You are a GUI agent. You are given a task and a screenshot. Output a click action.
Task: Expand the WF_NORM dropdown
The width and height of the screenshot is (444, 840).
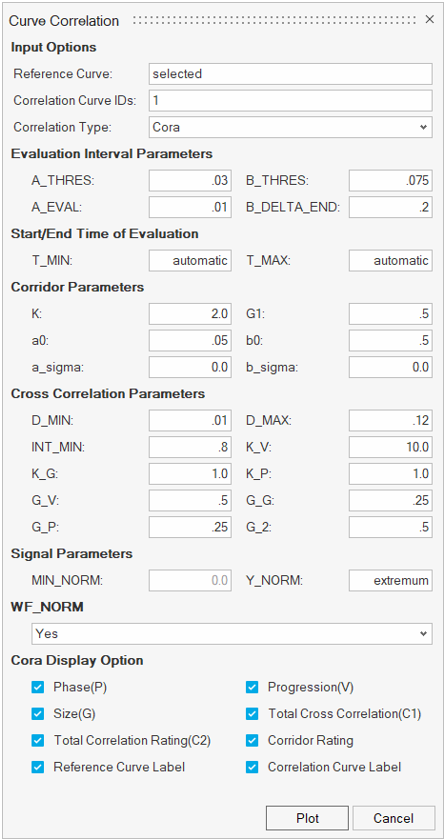point(232,634)
